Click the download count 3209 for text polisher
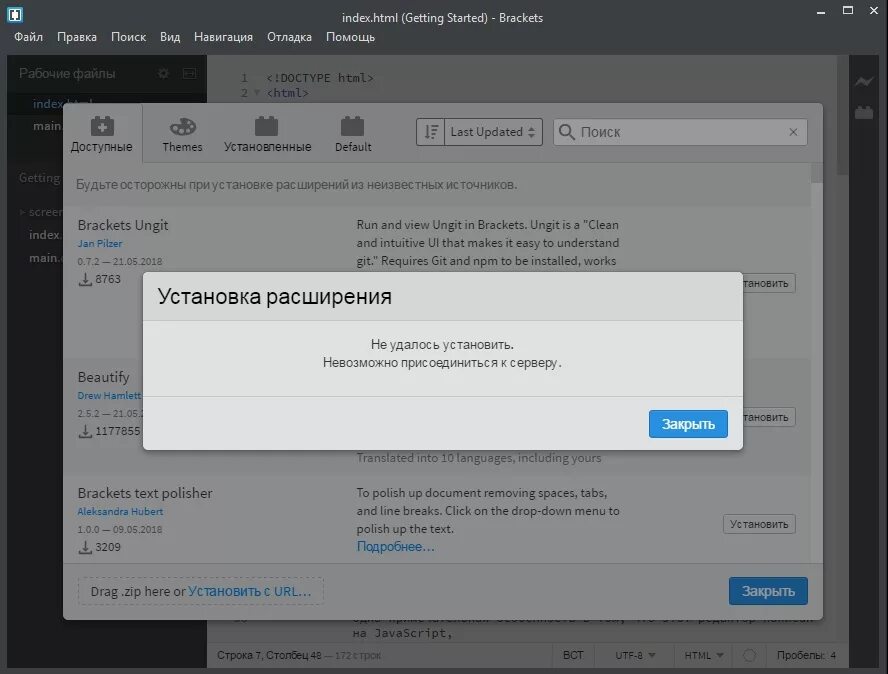This screenshot has height=674, width=888. pos(99,547)
